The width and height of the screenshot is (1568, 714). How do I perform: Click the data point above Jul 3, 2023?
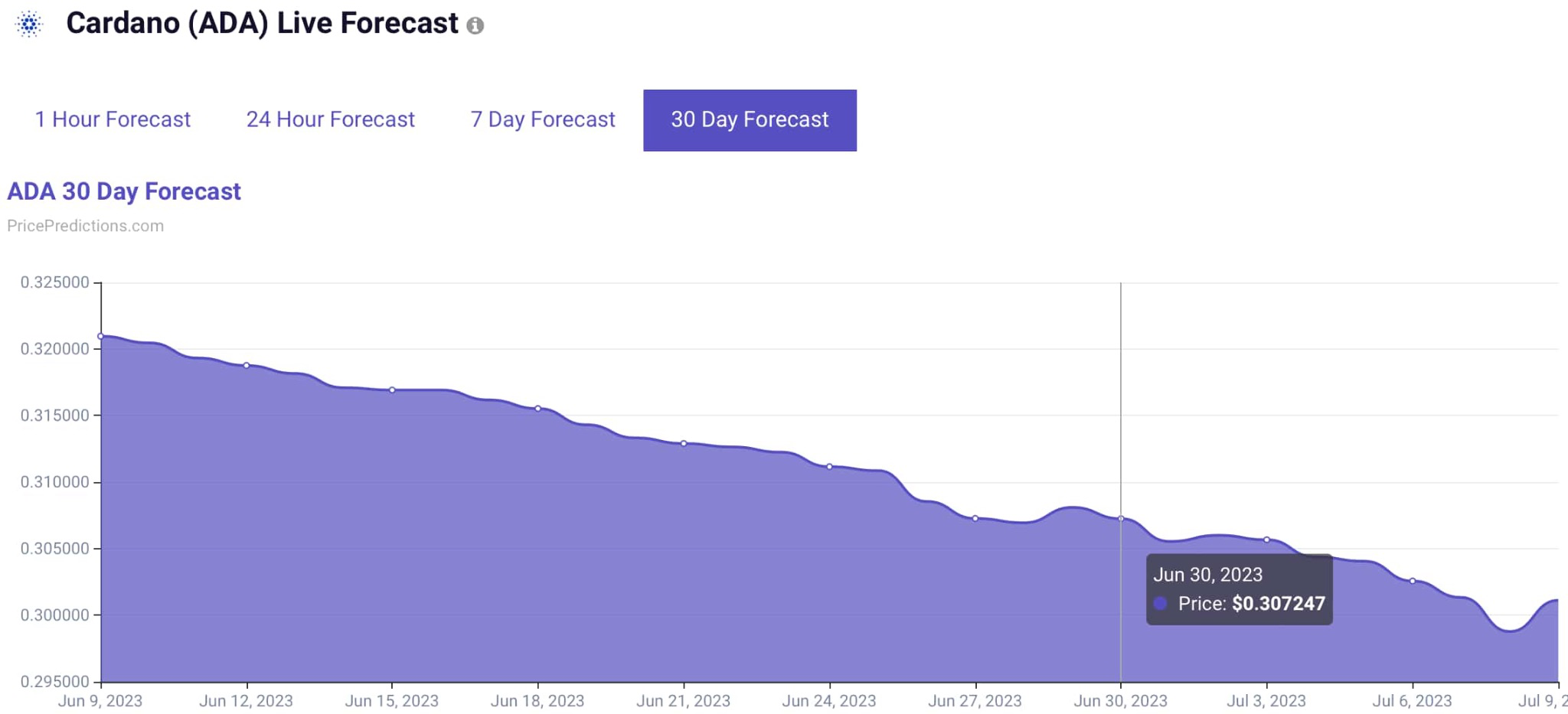(1267, 540)
